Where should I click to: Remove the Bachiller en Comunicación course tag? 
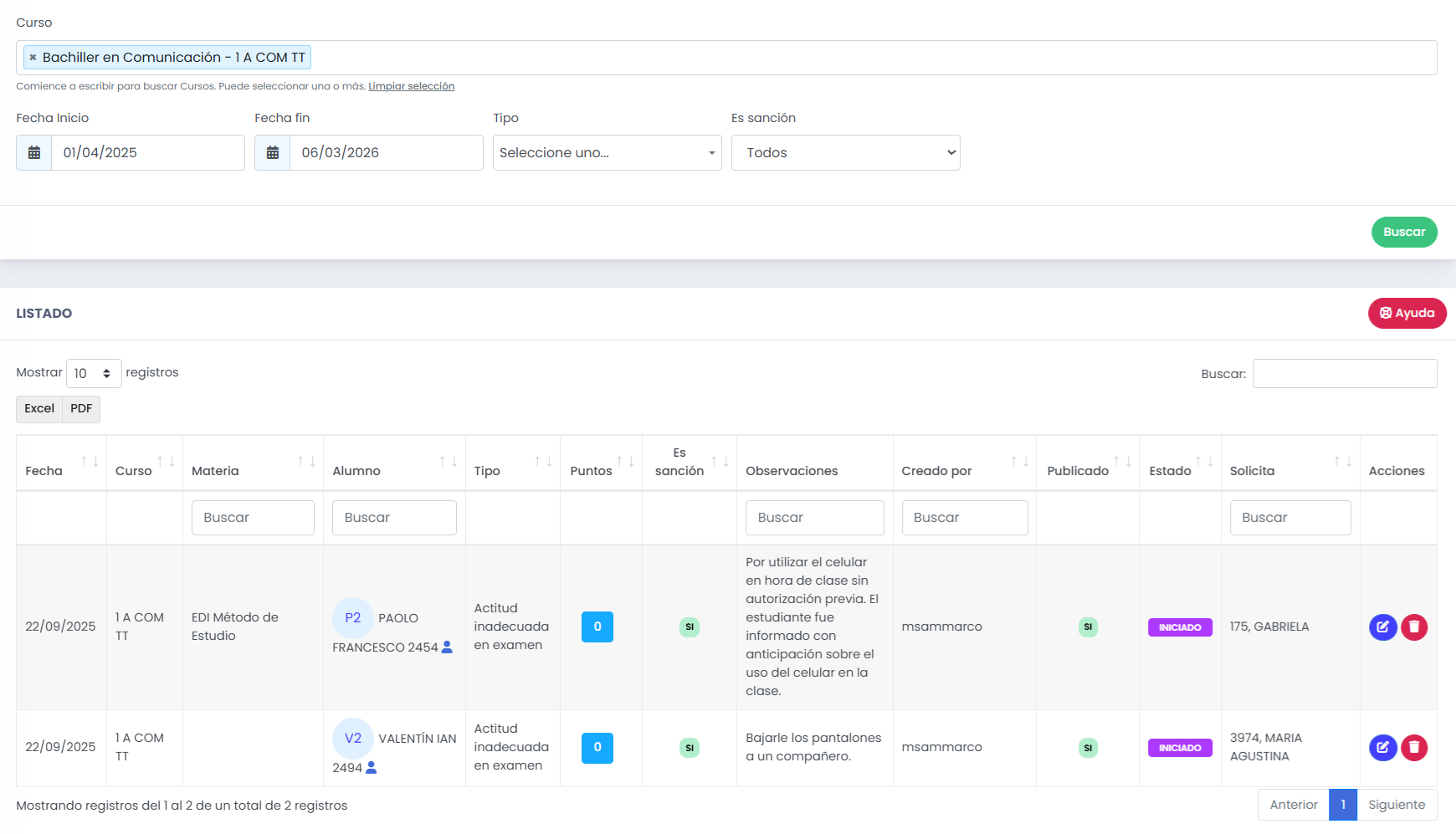pyautogui.click(x=33, y=58)
